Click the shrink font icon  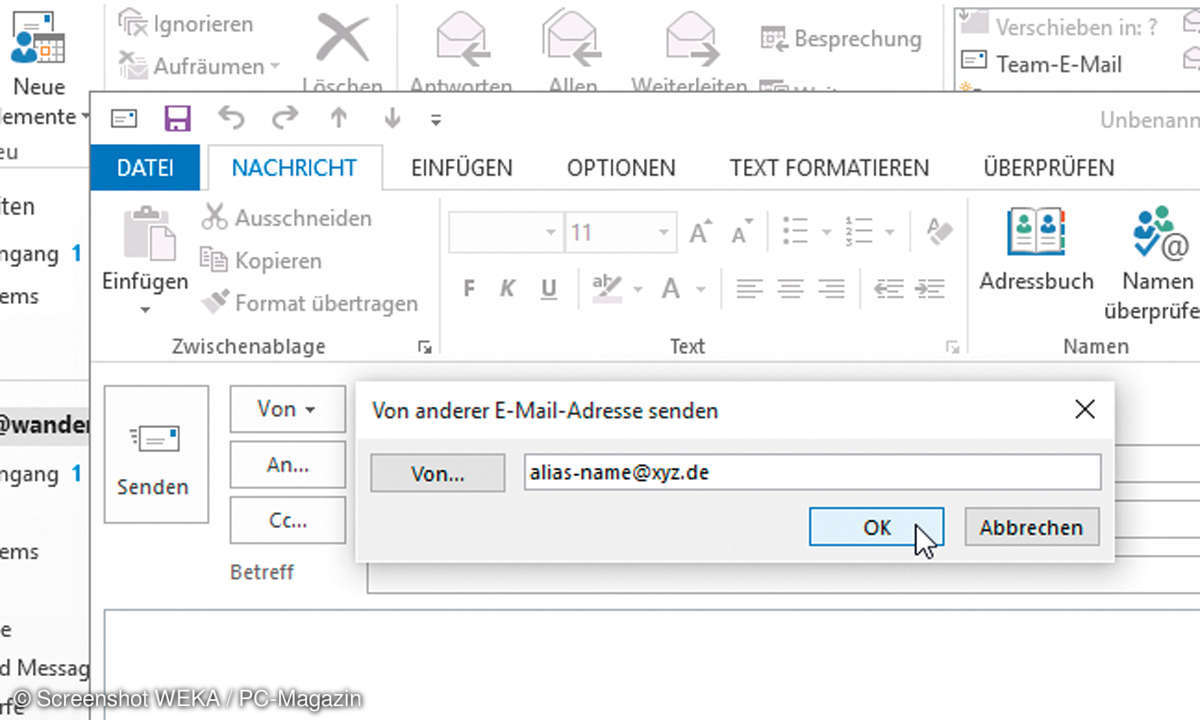point(742,231)
